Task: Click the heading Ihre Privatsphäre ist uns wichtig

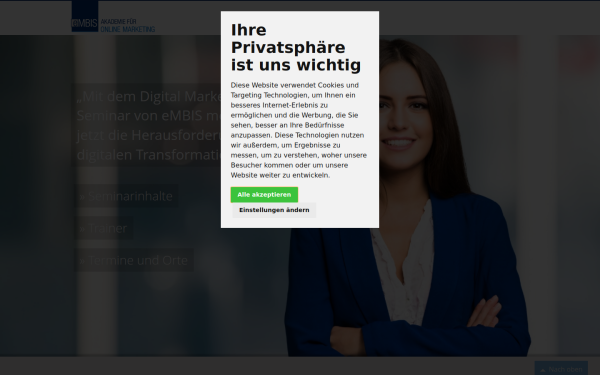Action: coord(296,47)
